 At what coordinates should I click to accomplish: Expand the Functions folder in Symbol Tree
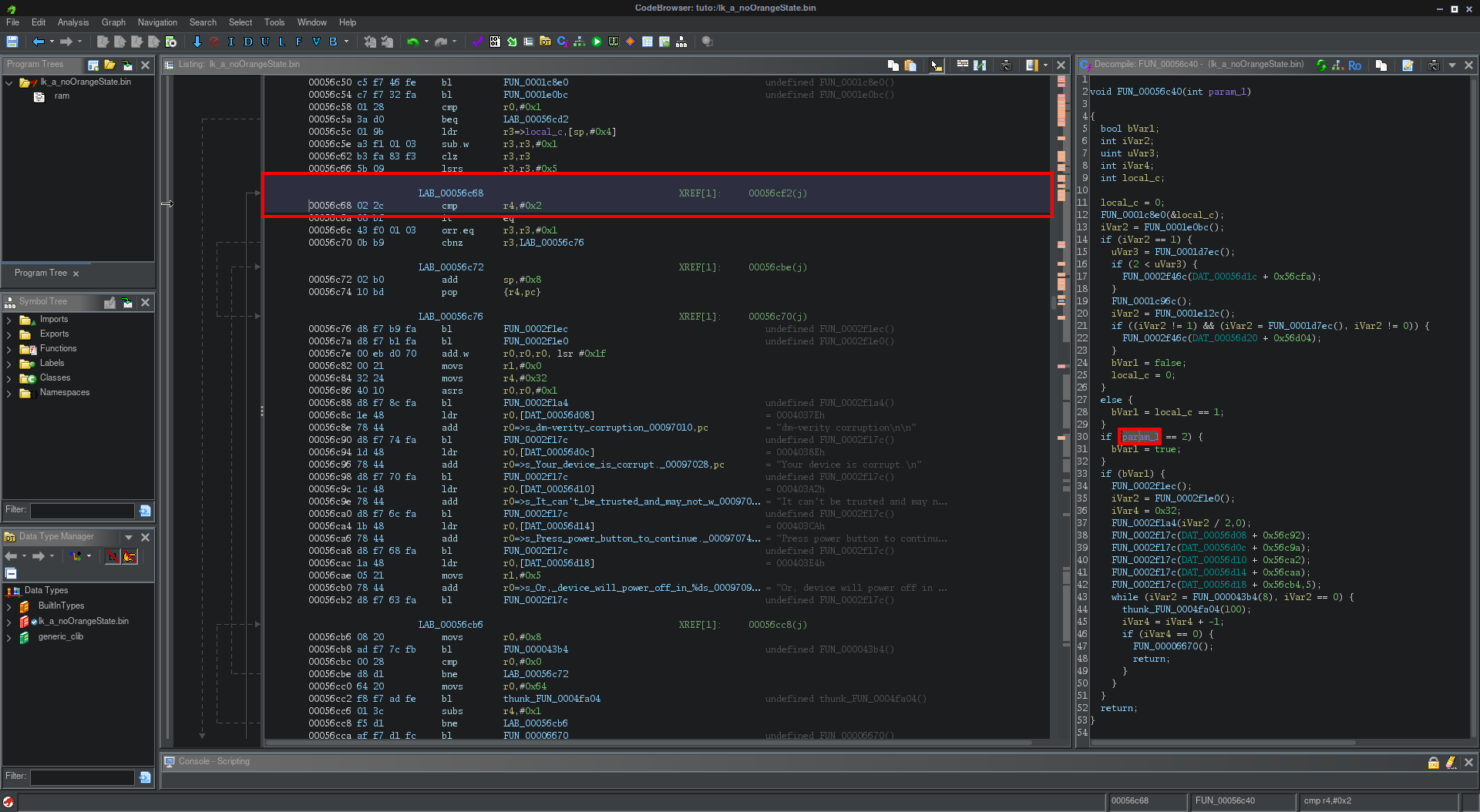click(8, 349)
